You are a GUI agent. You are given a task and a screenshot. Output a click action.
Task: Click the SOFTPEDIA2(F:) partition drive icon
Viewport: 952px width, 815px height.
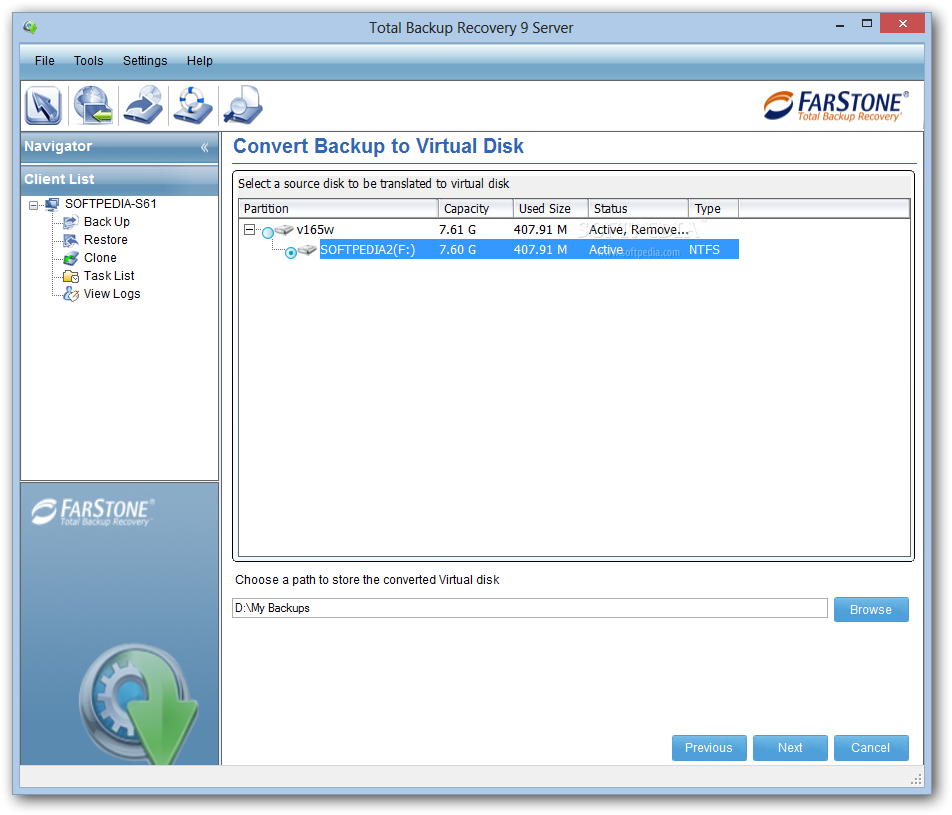[x=307, y=250]
